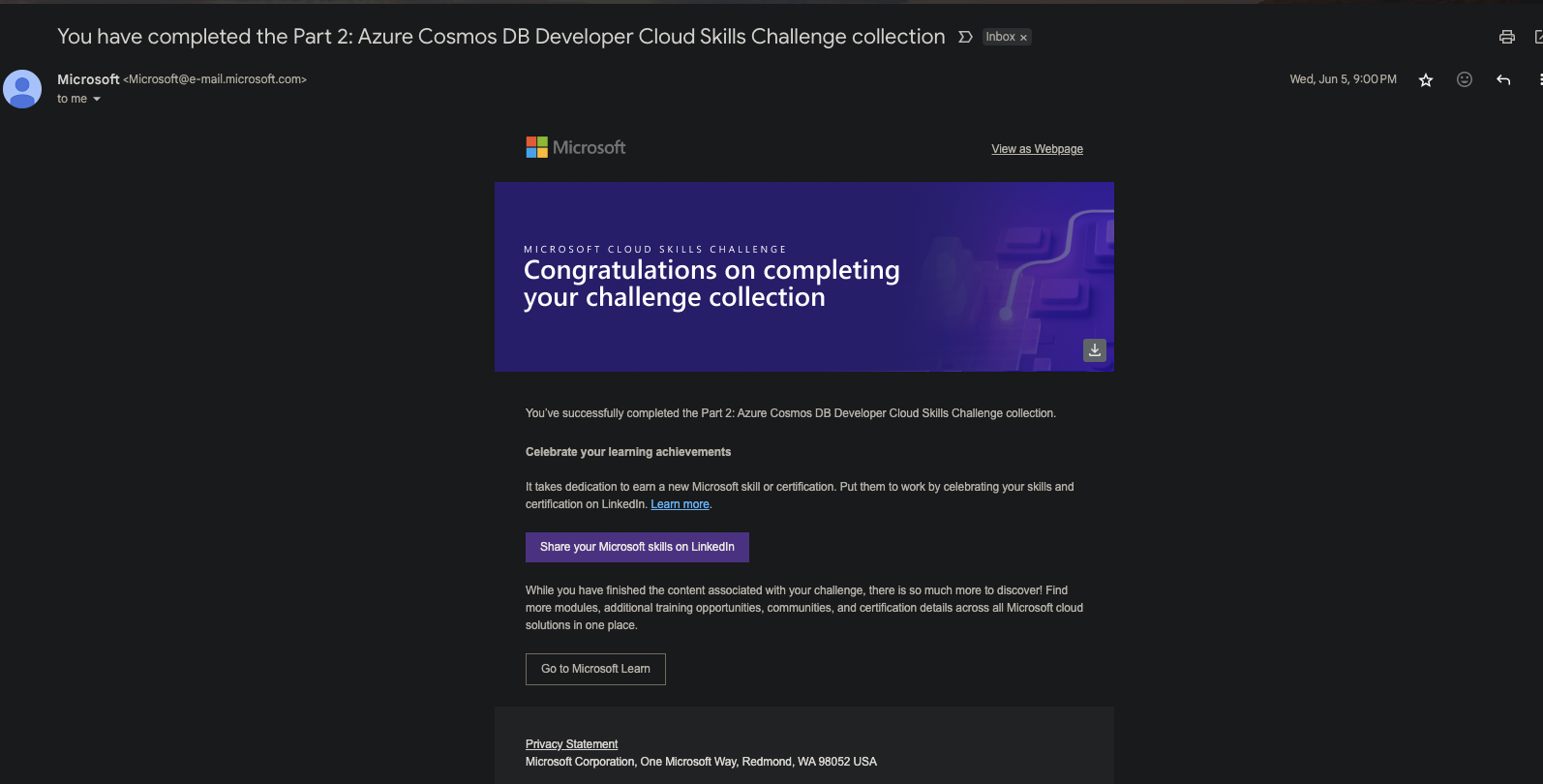Image resolution: width=1543 pixels, height=784 pixels.
Task: Star the Microsoft email
Action: [1426, 80]
